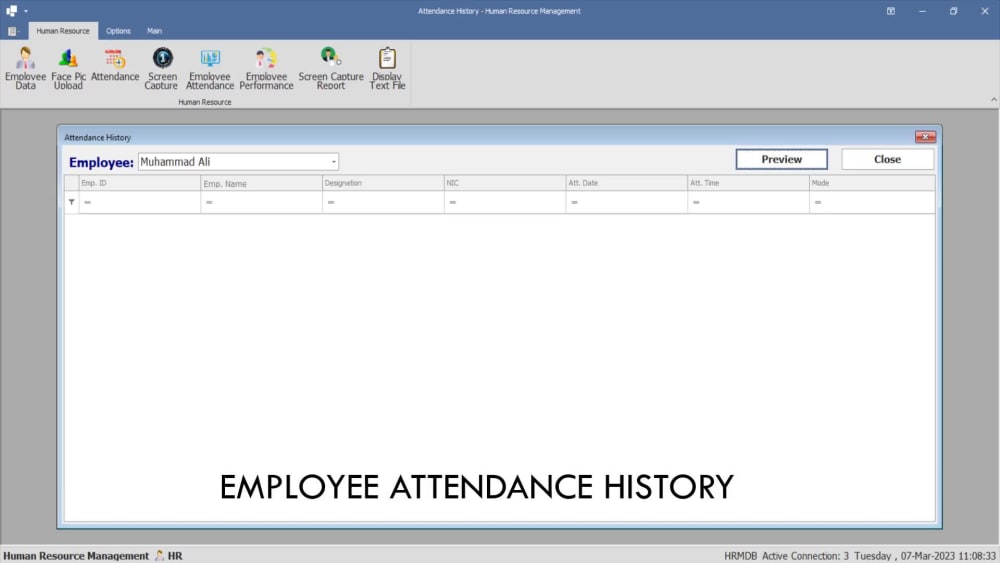The image size is (1000, 563).
Task: Click the Human Resource Management status bar text
Action: click(x=76, y=556)
